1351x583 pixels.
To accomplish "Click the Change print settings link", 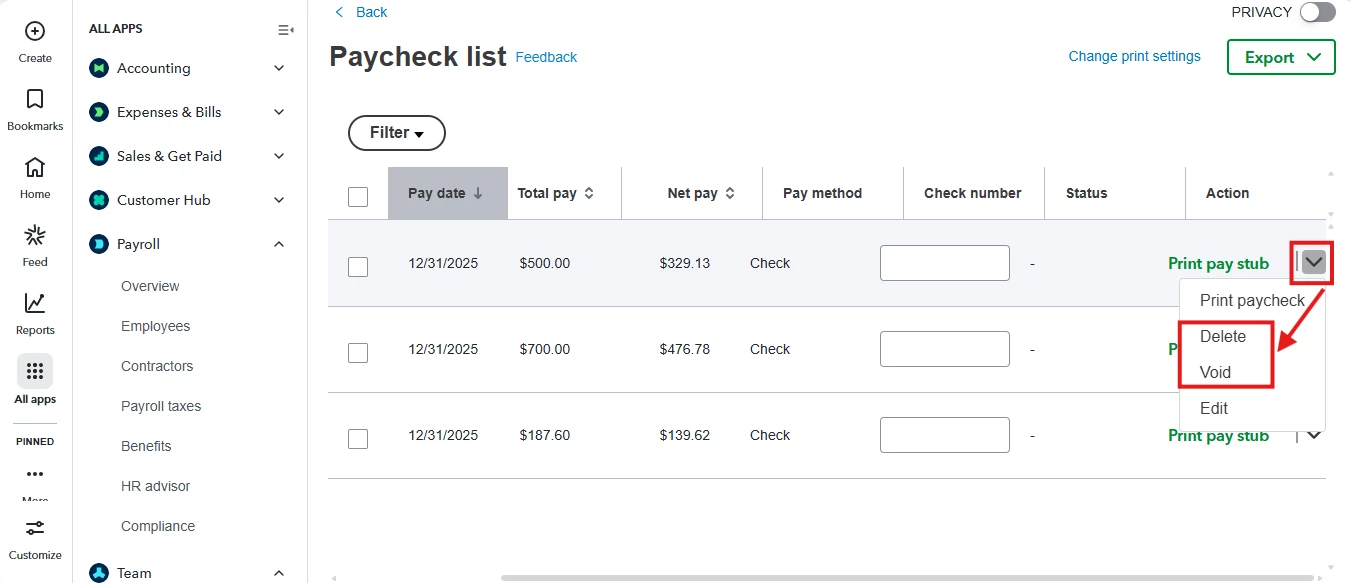I will [x=1134, y=56].
